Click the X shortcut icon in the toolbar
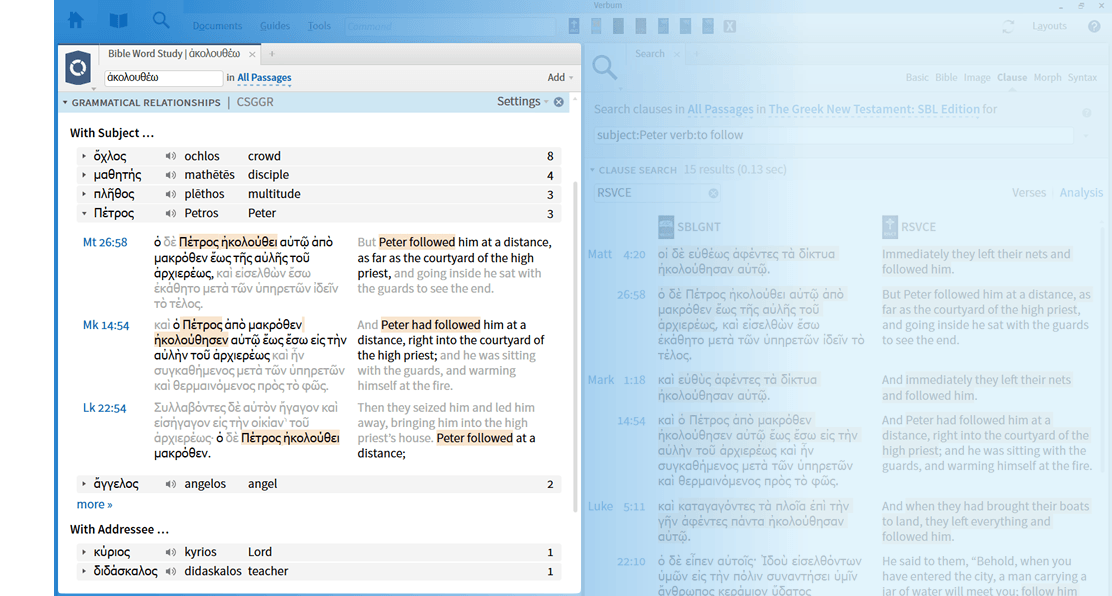The height and width of the screenshot is (596, 1112). coord(730,26)
